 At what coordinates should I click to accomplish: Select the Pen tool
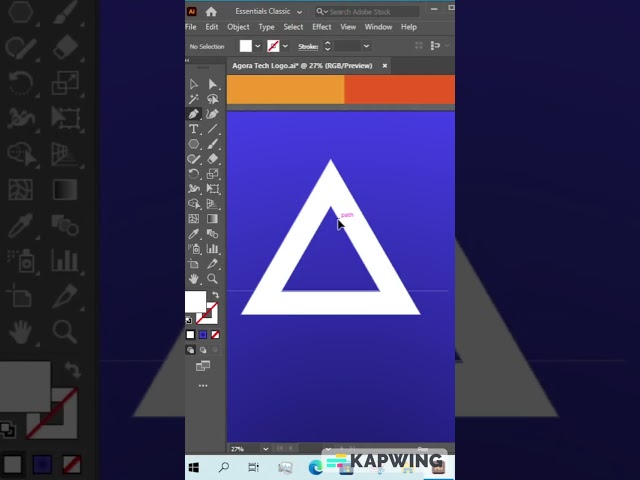point(193,114)
